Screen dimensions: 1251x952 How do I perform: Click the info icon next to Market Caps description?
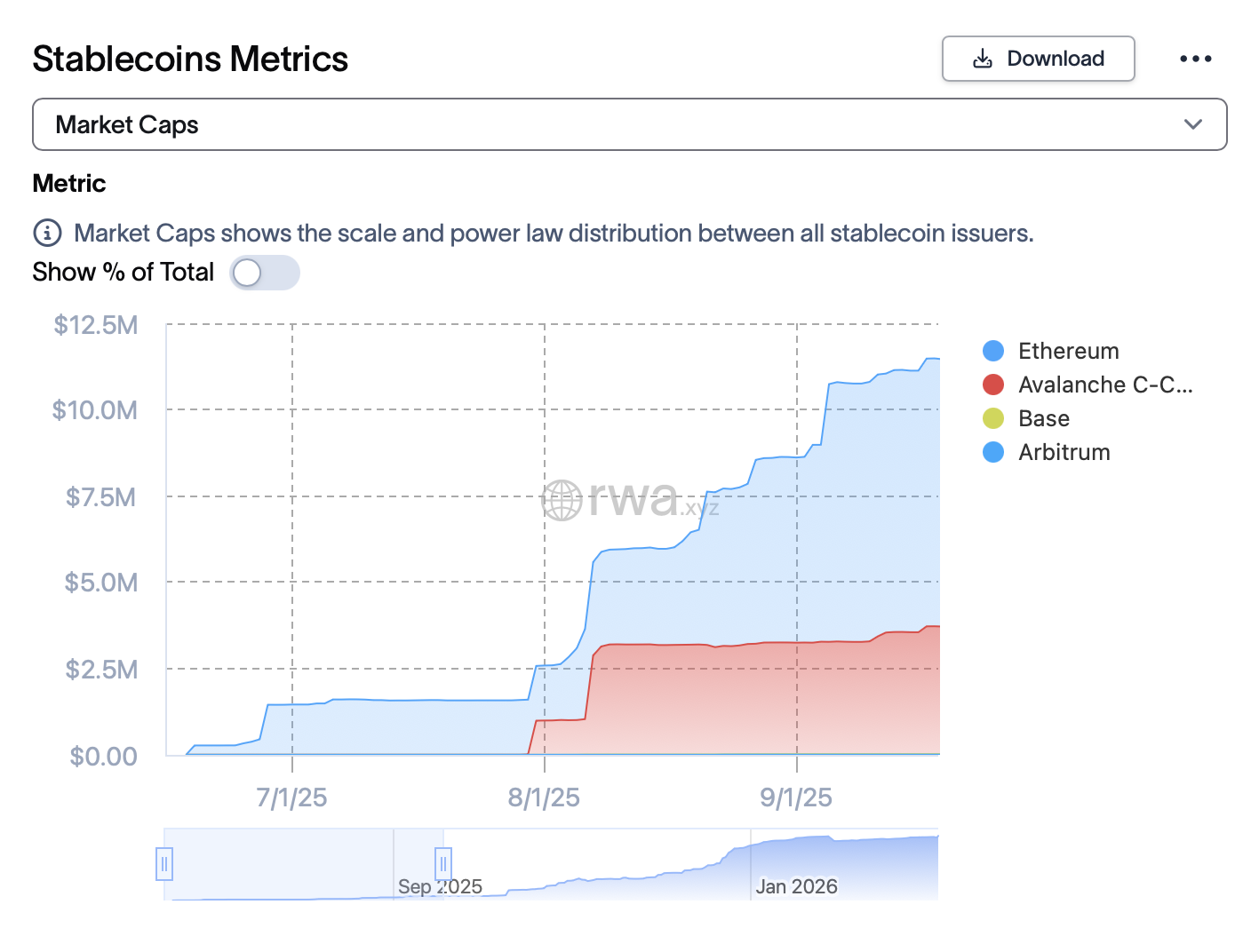click(x=45, y=233)
